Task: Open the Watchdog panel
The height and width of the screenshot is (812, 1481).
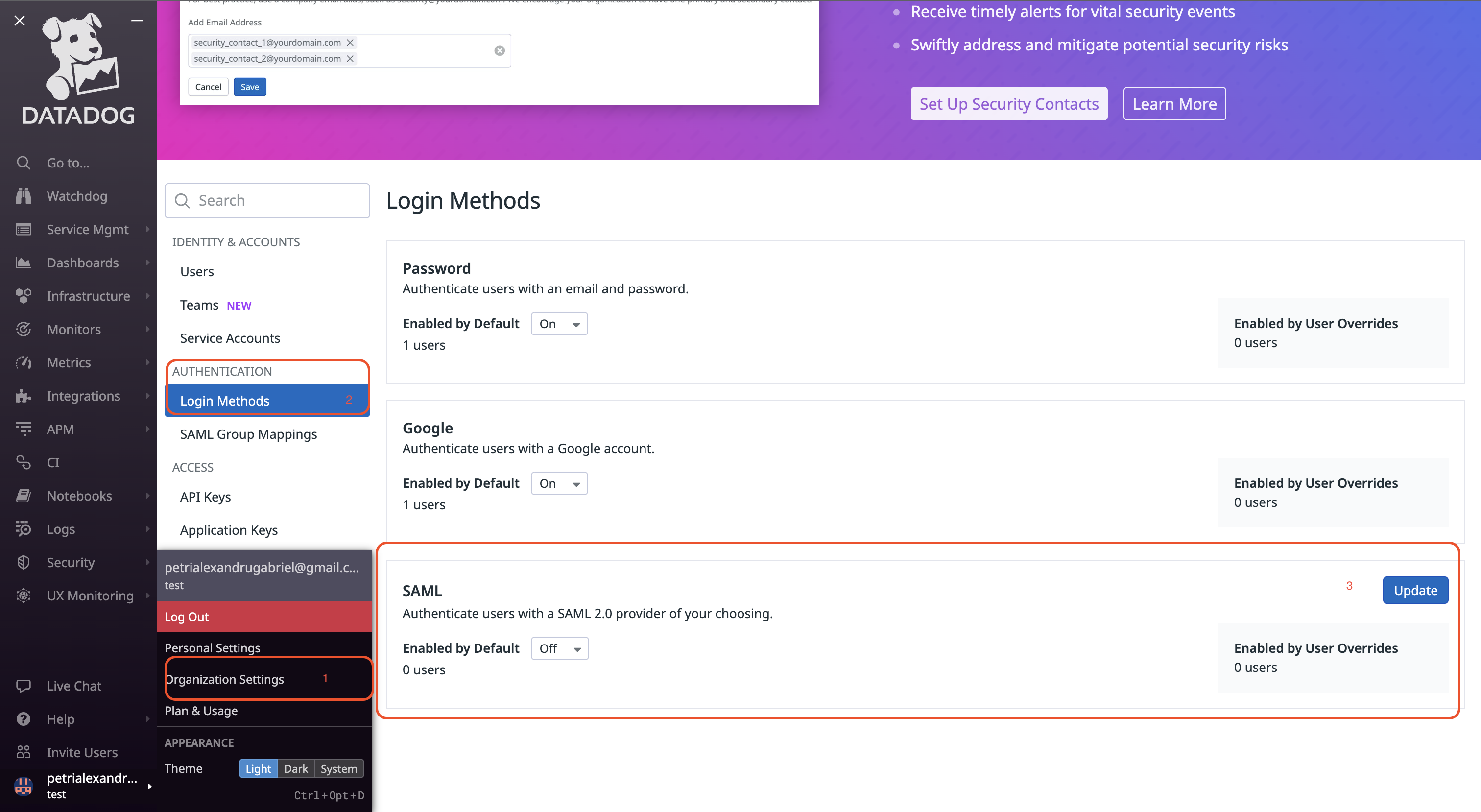Action: [x=76, y=195]
